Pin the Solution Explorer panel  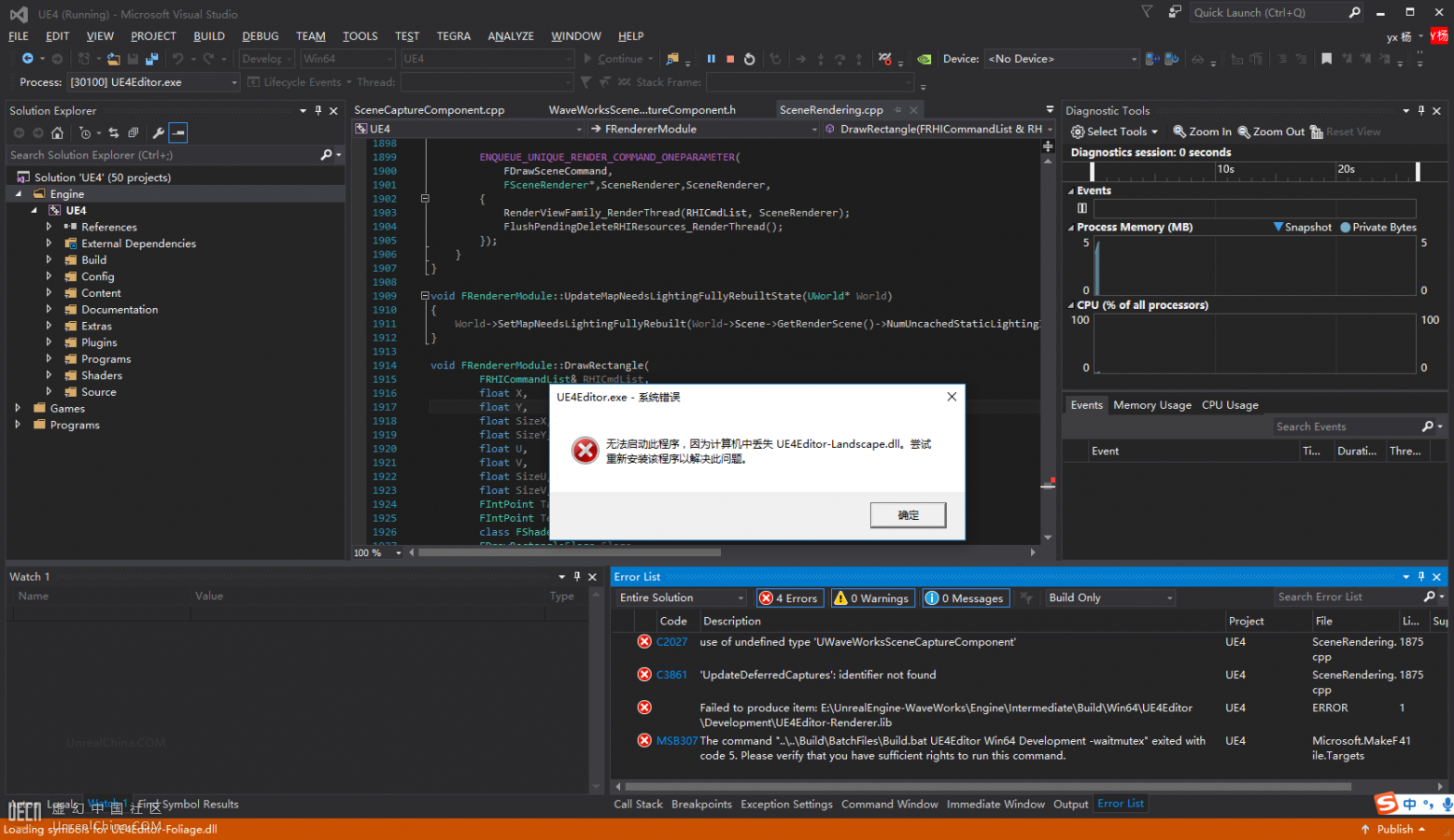click(318, 110)
